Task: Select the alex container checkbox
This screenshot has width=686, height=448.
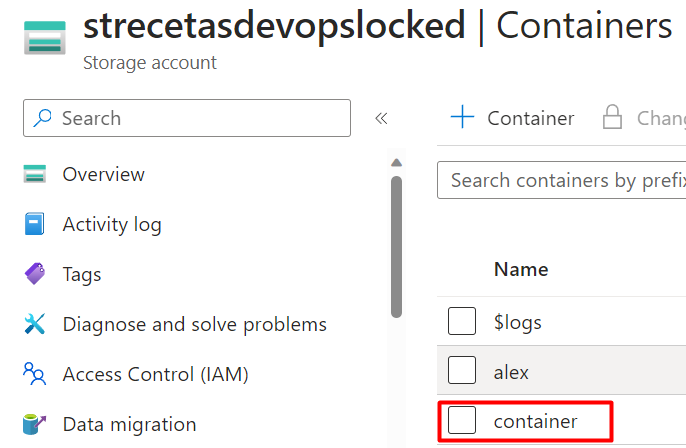Action: [462, 370]
